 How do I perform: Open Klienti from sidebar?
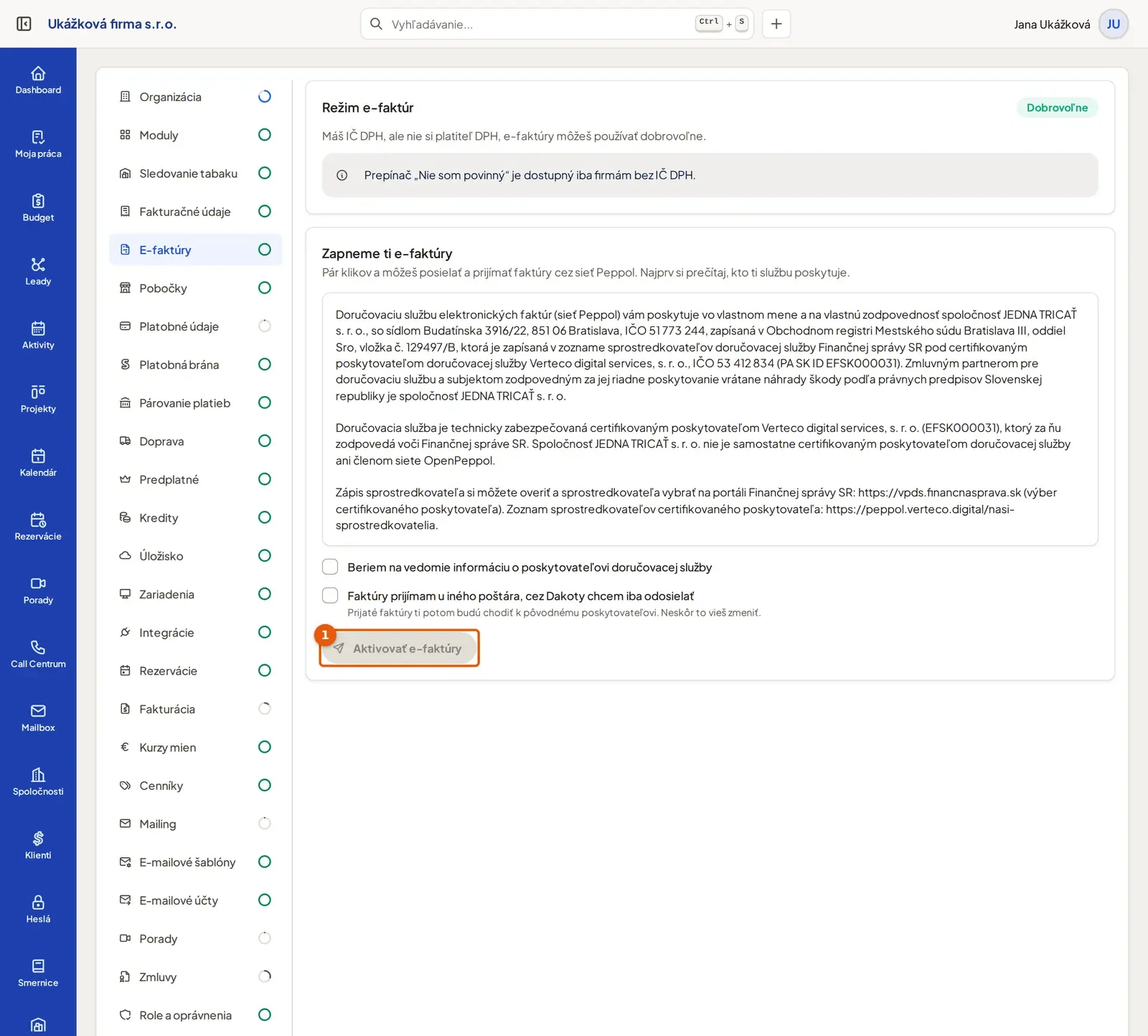click(38, 847)
